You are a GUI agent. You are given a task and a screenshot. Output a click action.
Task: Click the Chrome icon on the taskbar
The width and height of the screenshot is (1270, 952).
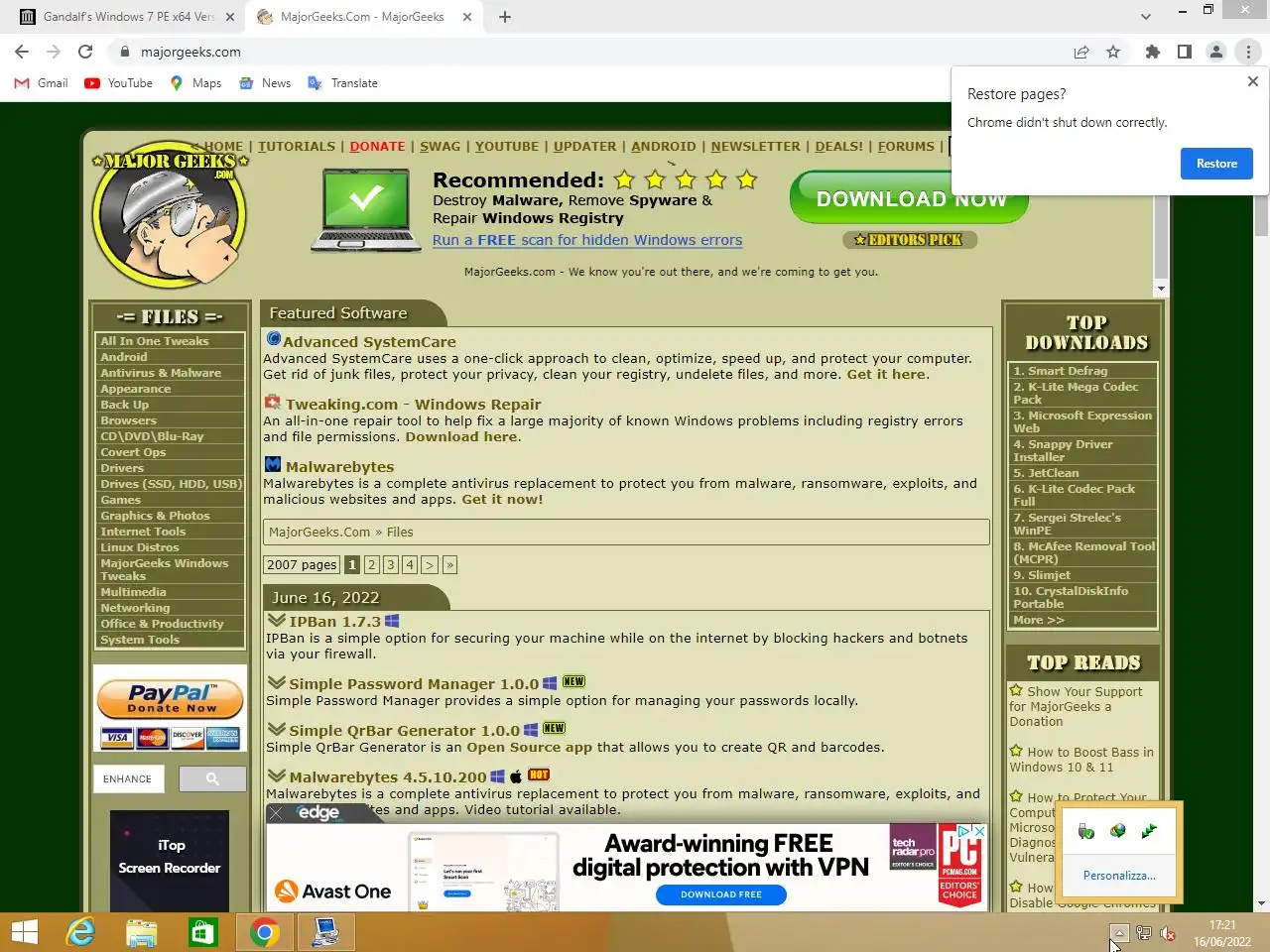264,932
